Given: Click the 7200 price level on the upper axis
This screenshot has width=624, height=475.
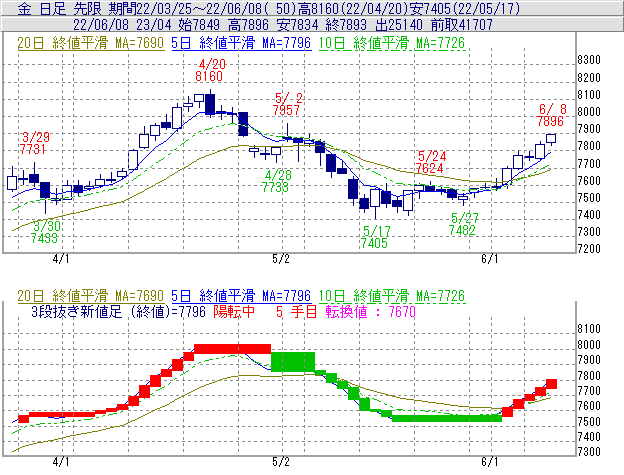Looking at the screenshot, I should (x=589, y=249).
